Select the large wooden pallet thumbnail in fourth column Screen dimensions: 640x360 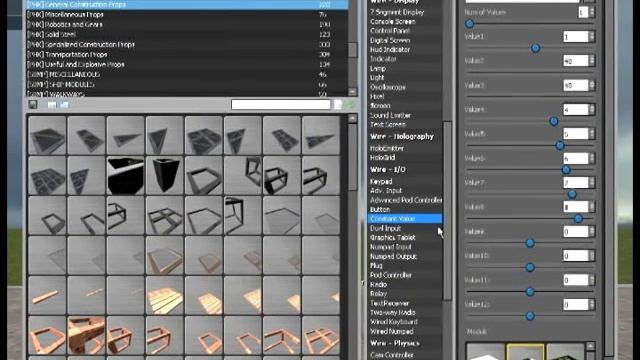(x=164, y=295)
